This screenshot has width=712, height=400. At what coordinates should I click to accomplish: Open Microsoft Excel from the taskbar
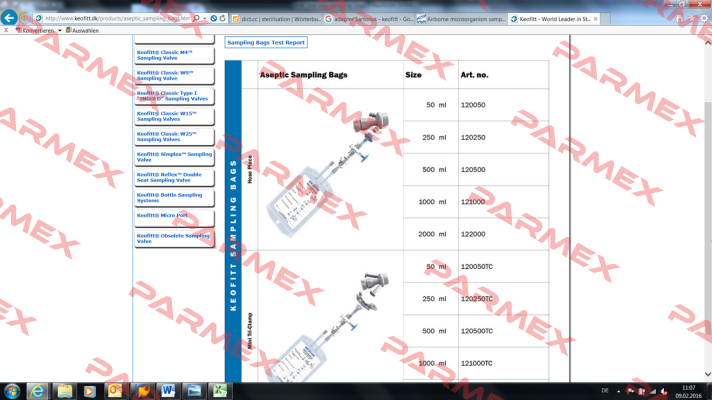point(220,391)
